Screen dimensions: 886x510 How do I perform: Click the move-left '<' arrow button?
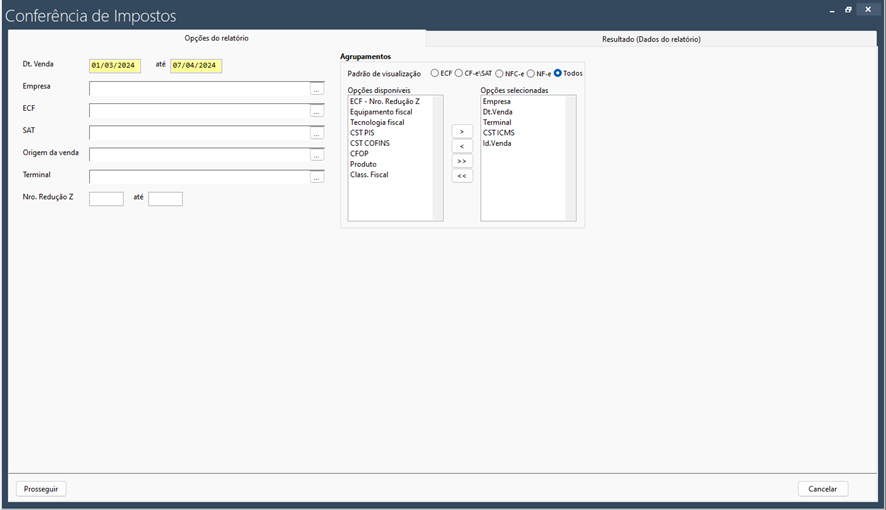[x=461, y=147]
